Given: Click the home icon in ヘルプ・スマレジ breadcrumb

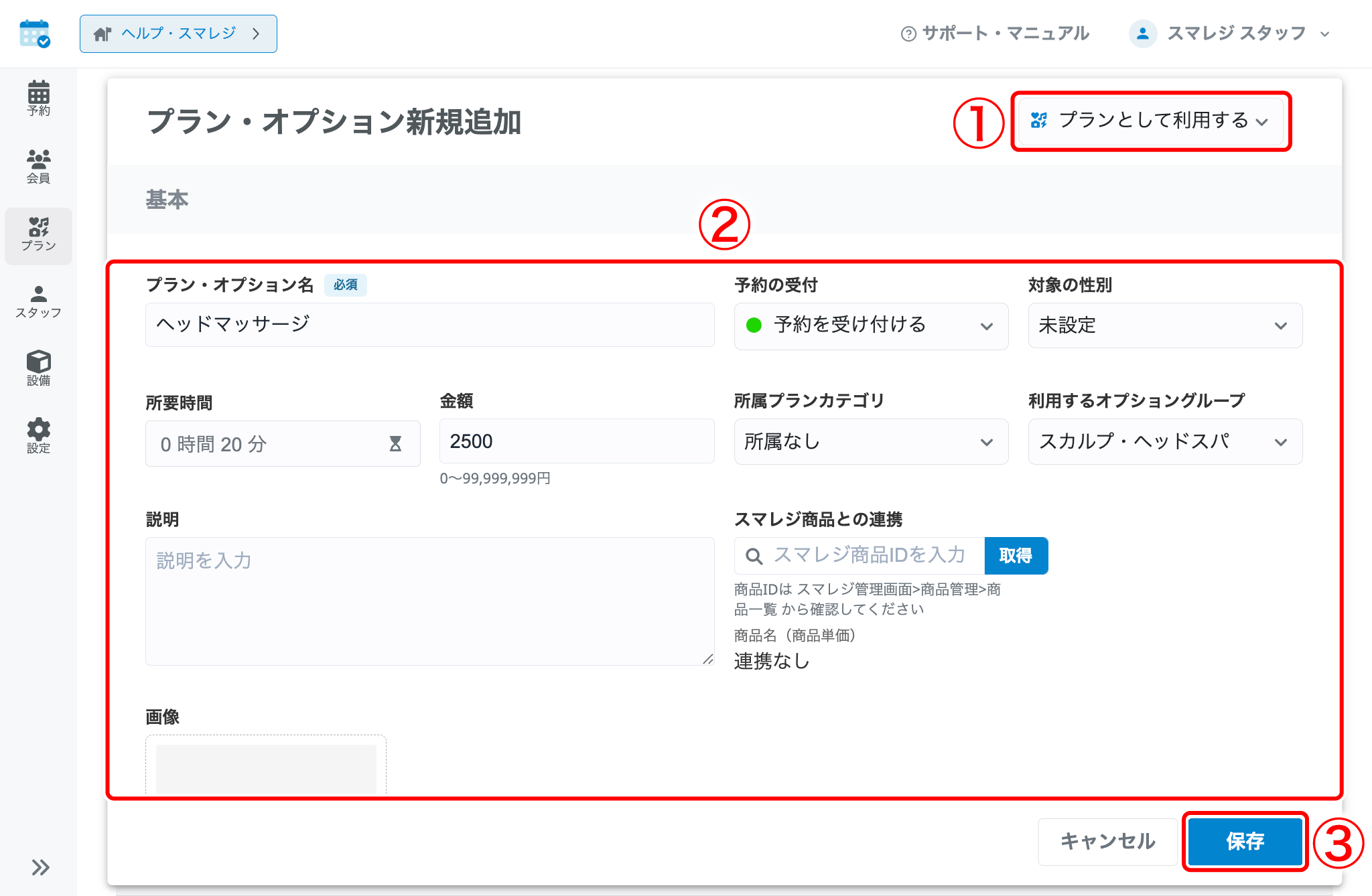Looking at the screenshot, I should 102,33.
